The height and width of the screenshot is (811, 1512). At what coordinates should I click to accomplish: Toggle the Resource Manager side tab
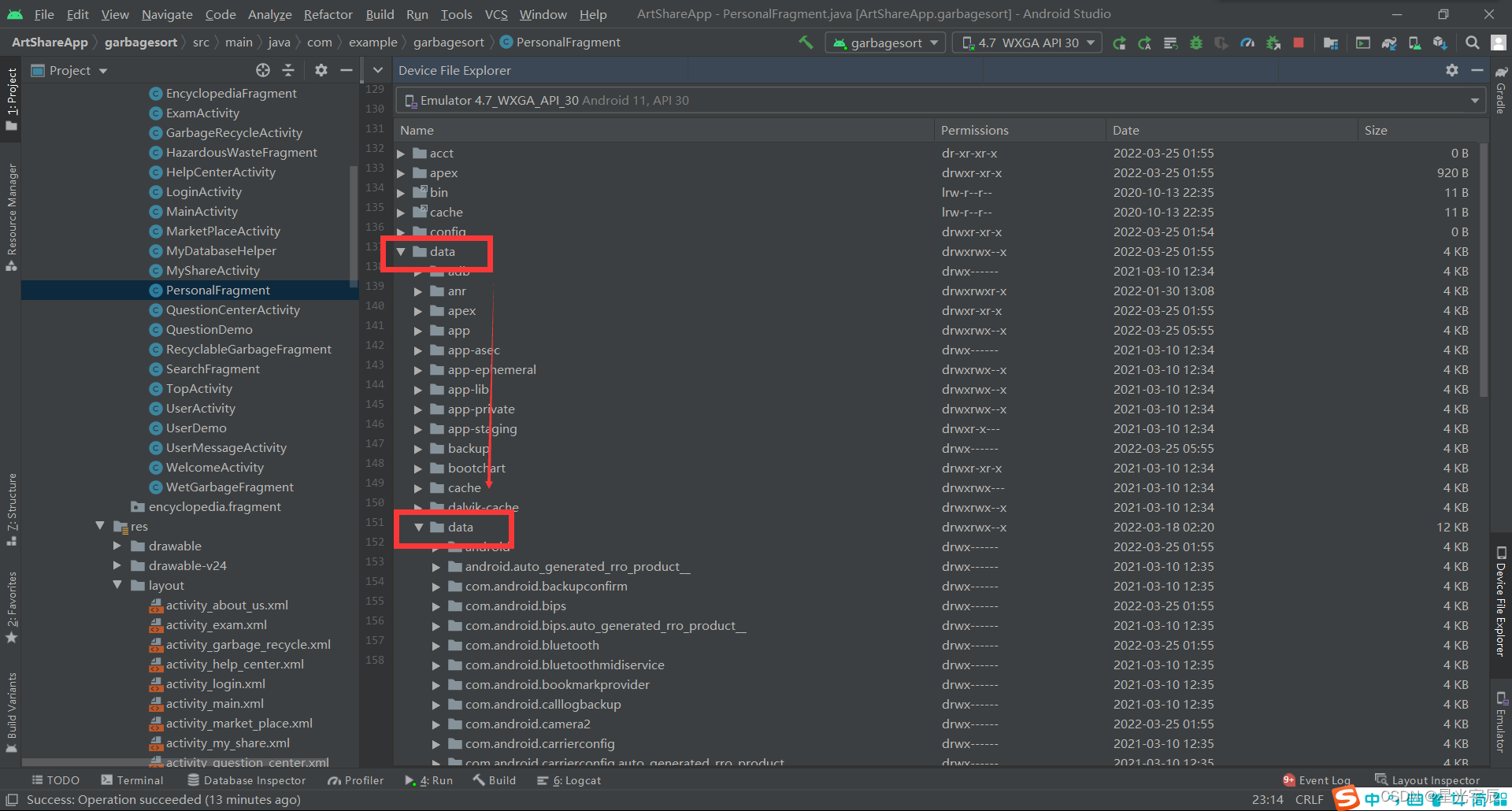click(11, 217)
